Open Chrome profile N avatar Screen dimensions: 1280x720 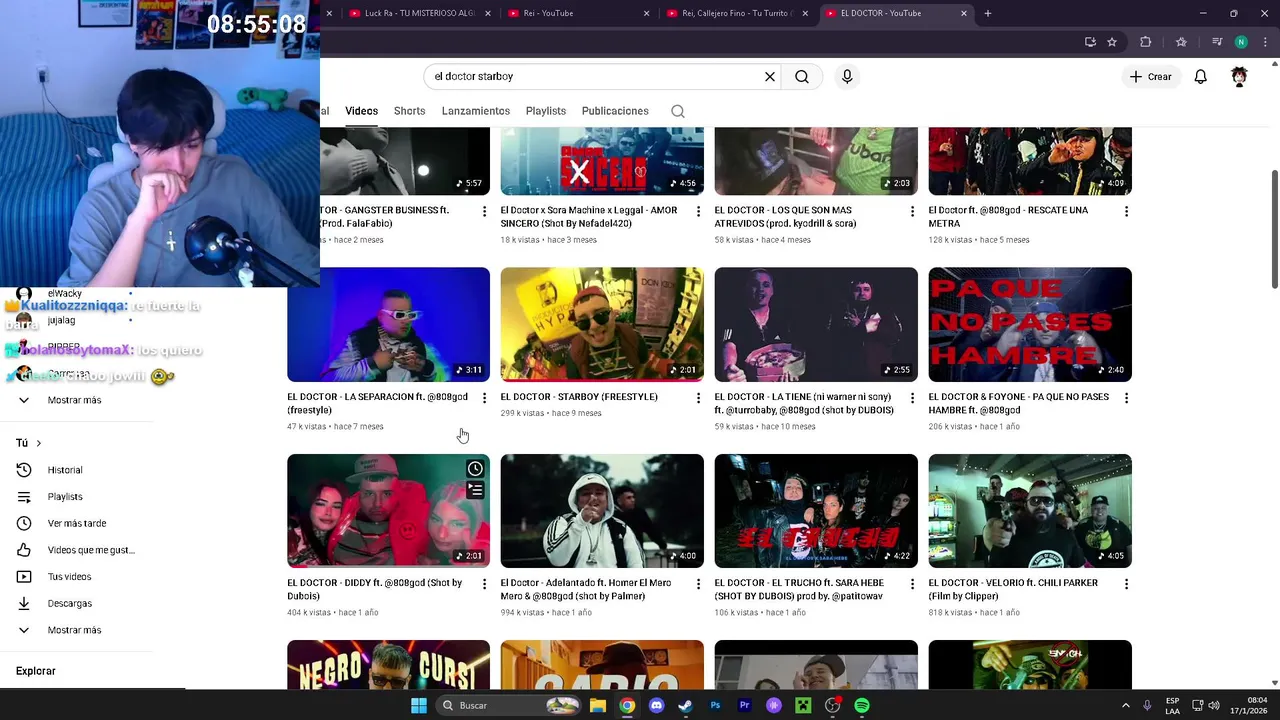coord(1241,42)
